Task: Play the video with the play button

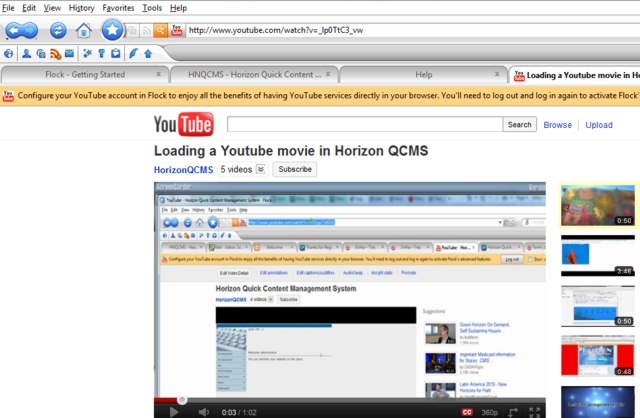Action: [x=173, y=412]
